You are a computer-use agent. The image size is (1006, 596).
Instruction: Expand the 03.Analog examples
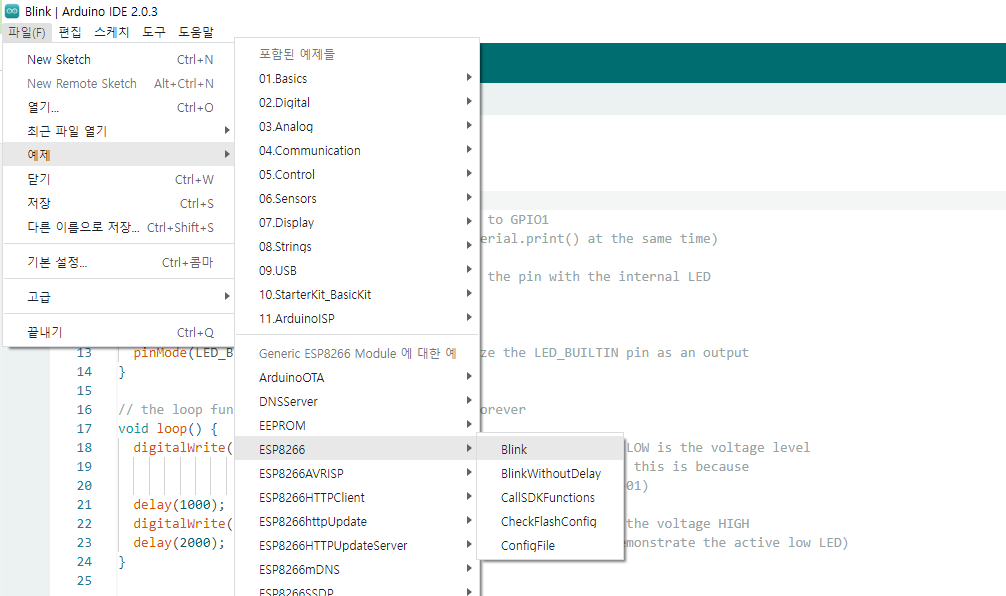(357, 126)
